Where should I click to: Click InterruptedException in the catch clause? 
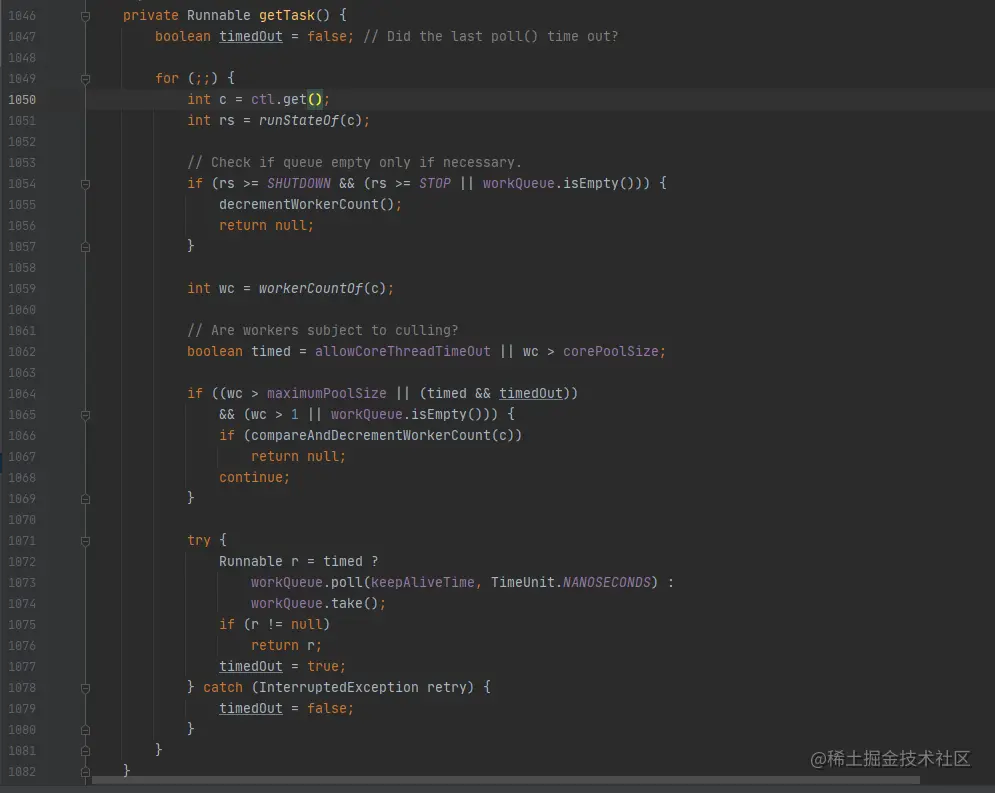pyautogui.click(x=339, y=687)
